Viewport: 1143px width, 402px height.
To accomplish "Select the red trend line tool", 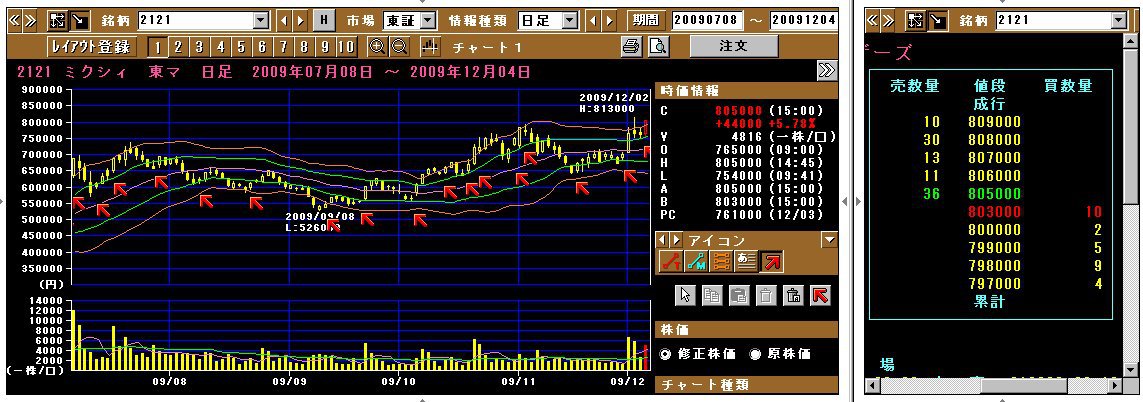I will 671,260.
